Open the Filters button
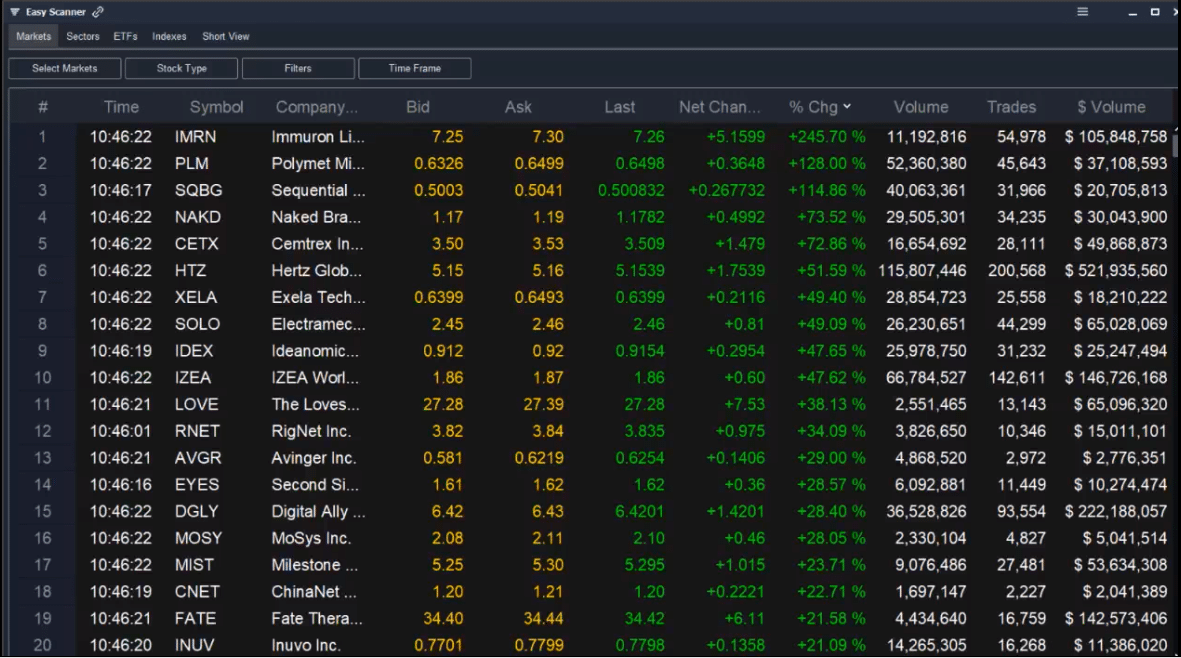The height and width of the screenshot is (658, 1181). pos(298,69)
